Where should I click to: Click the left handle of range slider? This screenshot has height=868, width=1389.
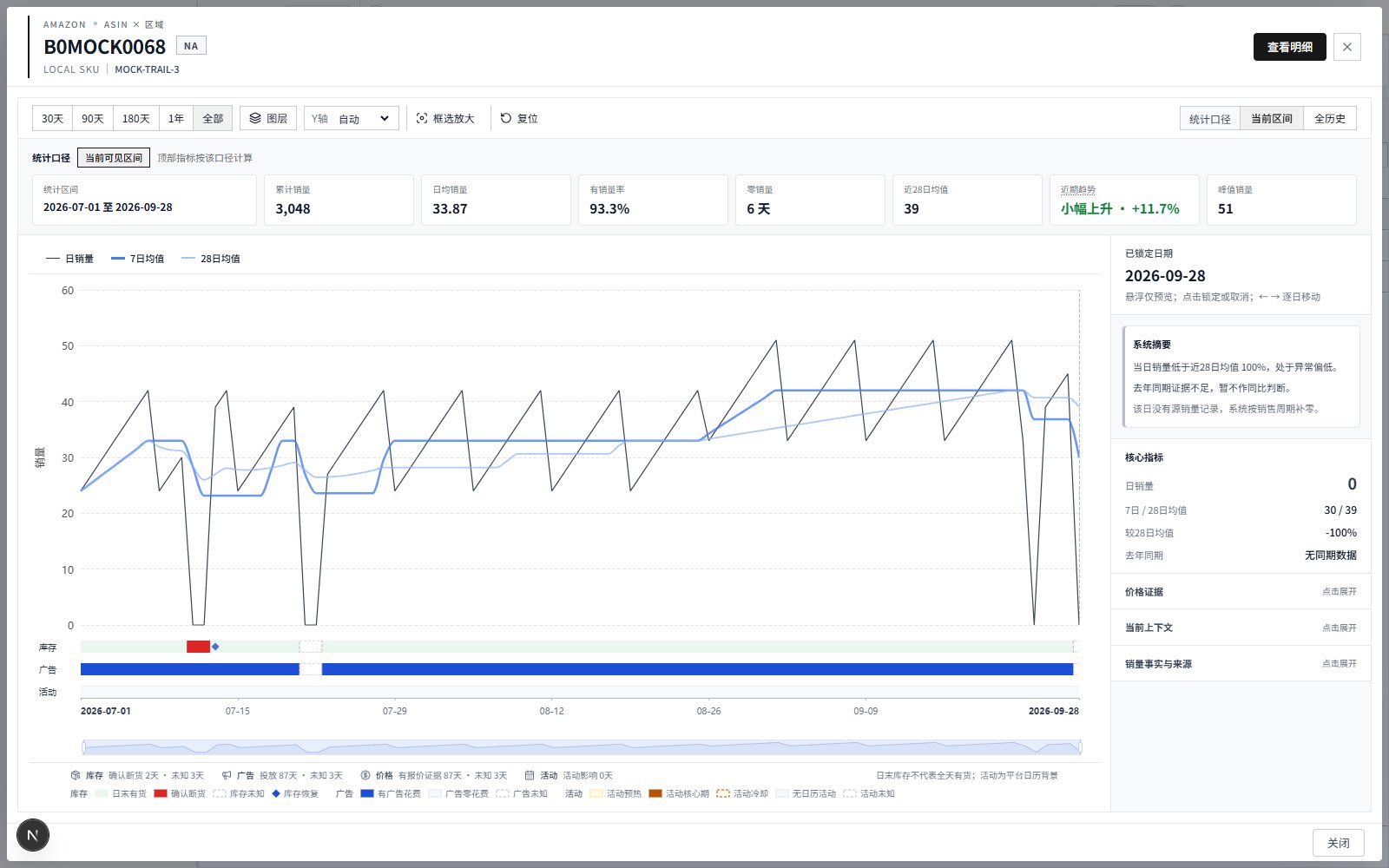click(x=84, y=747)
